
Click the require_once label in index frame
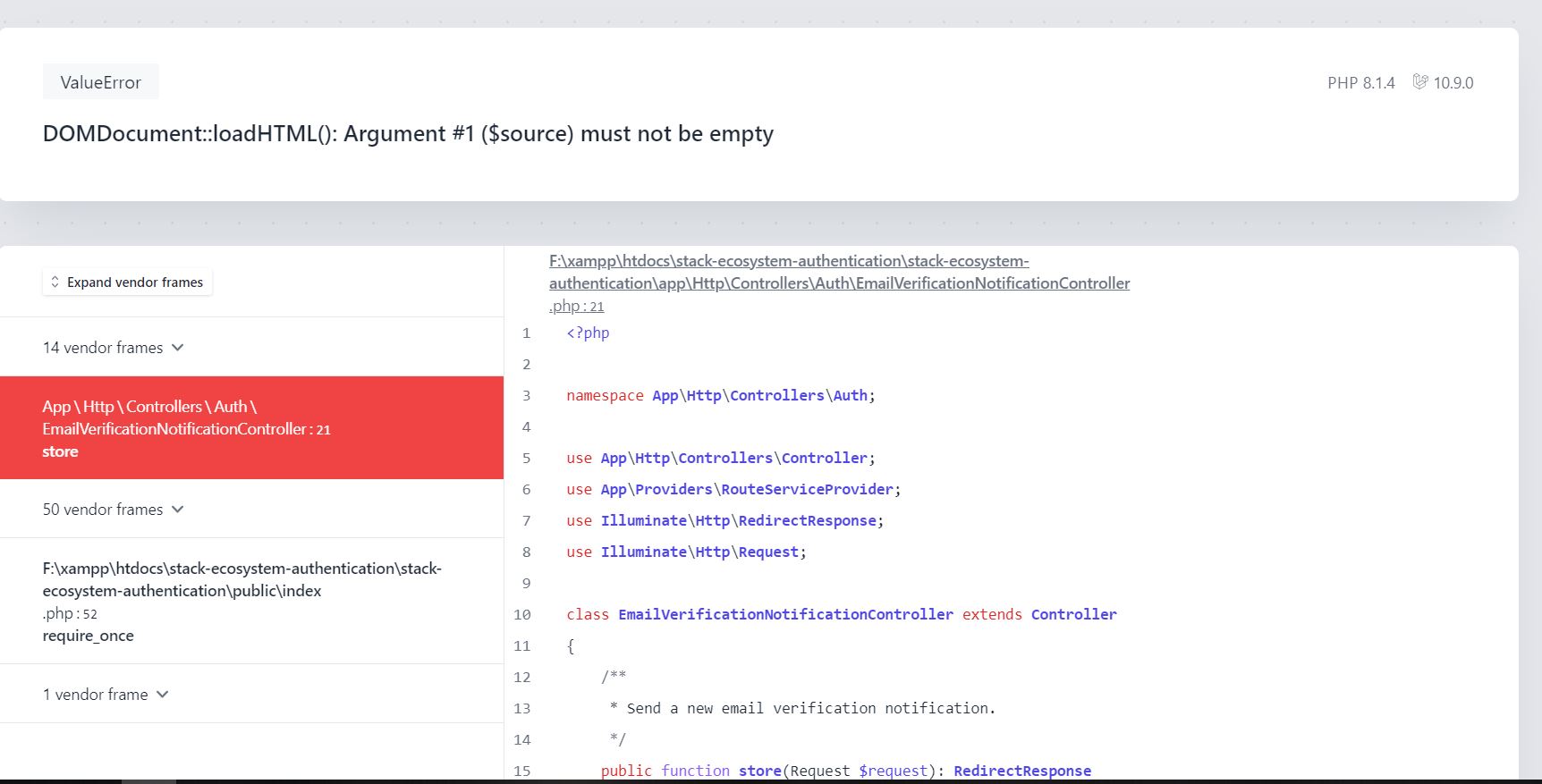pos(89,636)
